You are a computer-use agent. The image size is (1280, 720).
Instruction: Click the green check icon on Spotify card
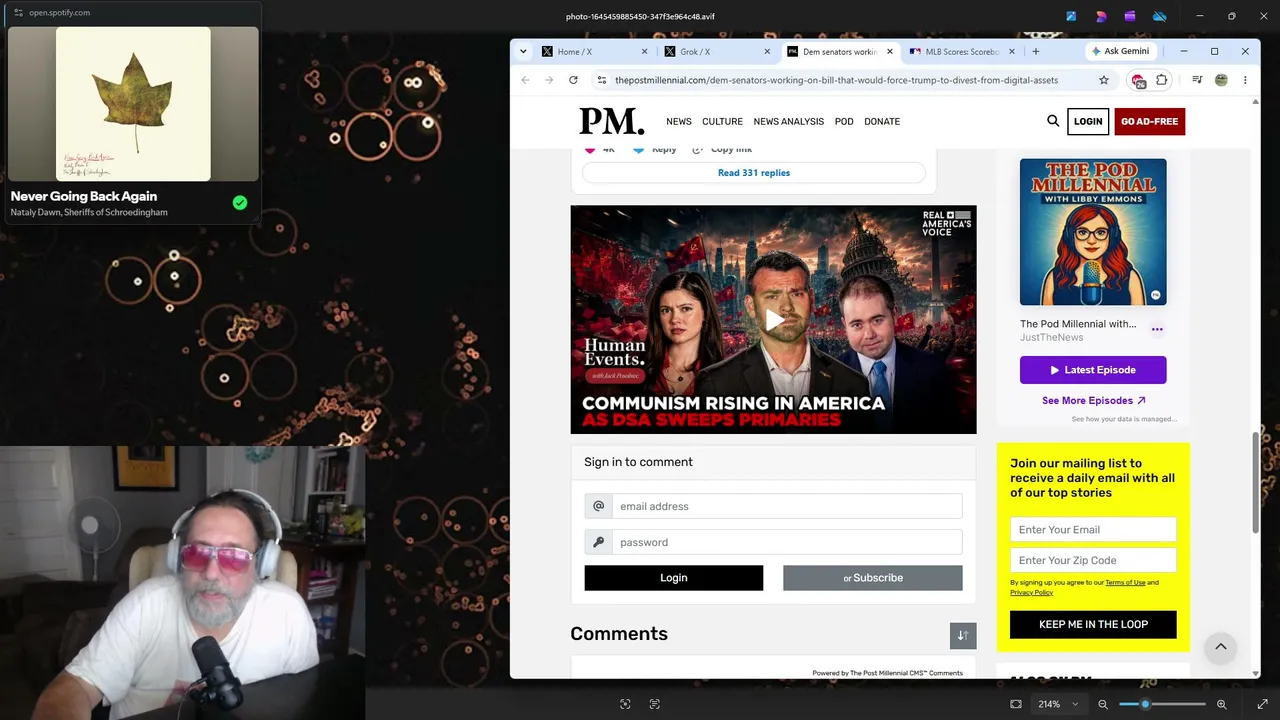point(240,203)
